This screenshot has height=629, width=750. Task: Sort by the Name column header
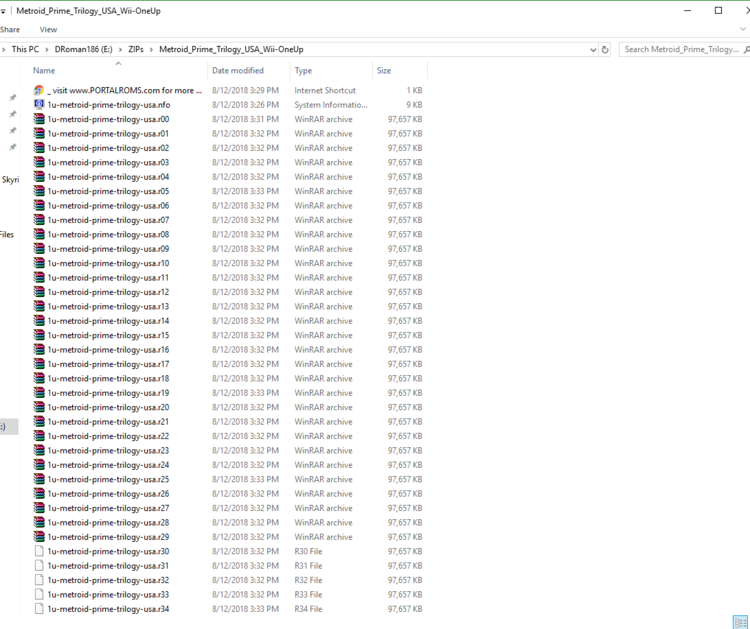pyautogui.click(x=44, y=70)
